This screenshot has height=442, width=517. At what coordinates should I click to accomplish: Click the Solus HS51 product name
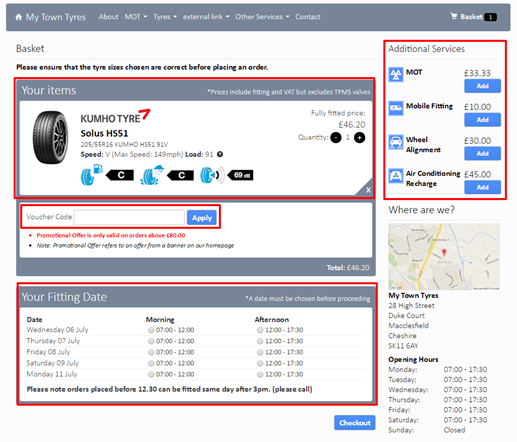coord(104,133)
